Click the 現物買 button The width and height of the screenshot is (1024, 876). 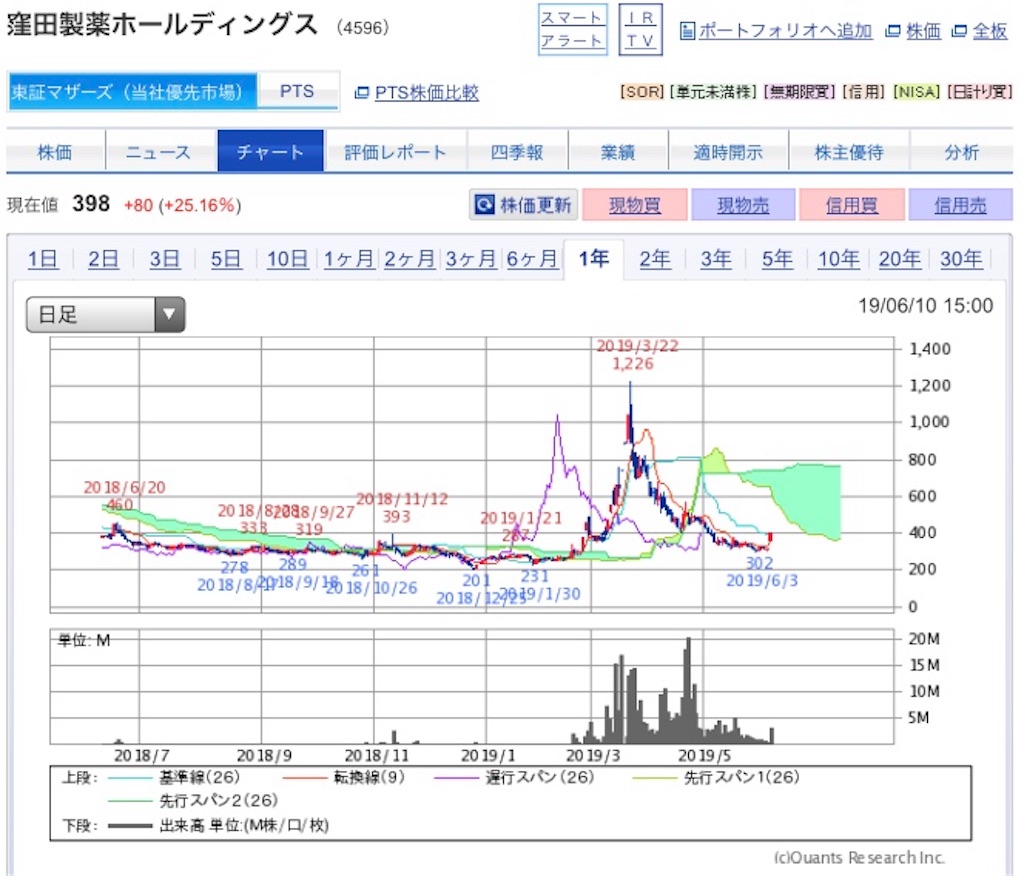tap(635, 205)
